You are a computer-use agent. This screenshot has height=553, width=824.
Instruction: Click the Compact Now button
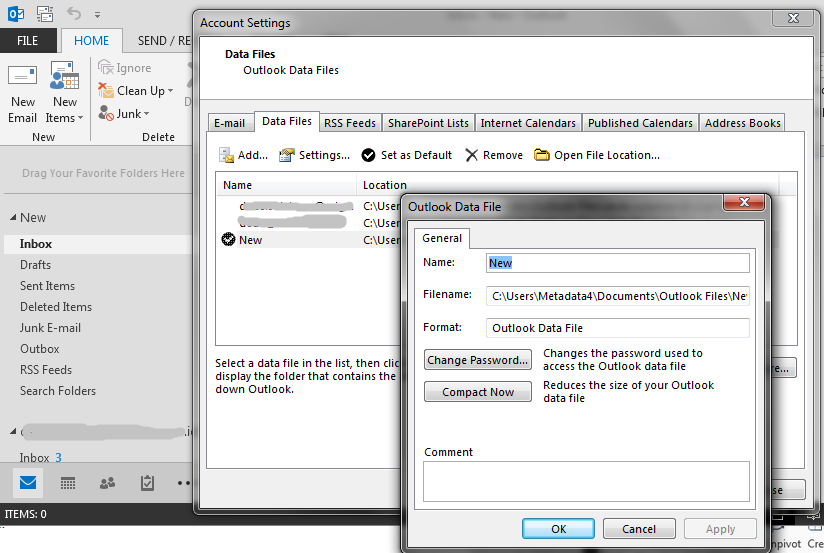tap(478, 392)
